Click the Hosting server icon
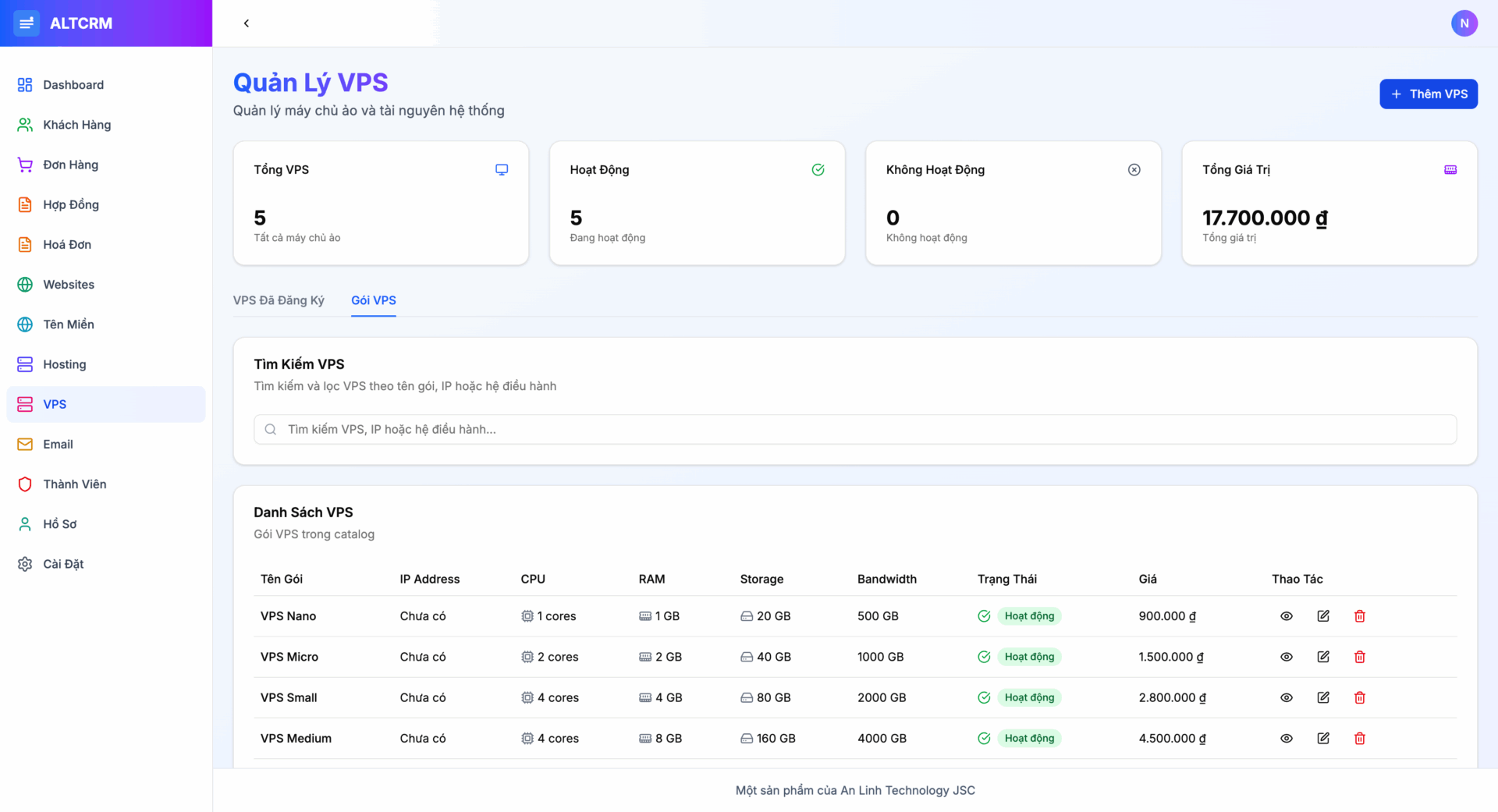Screen dimensions: 1498x812 pyautogui.click(x=25, y=363)
